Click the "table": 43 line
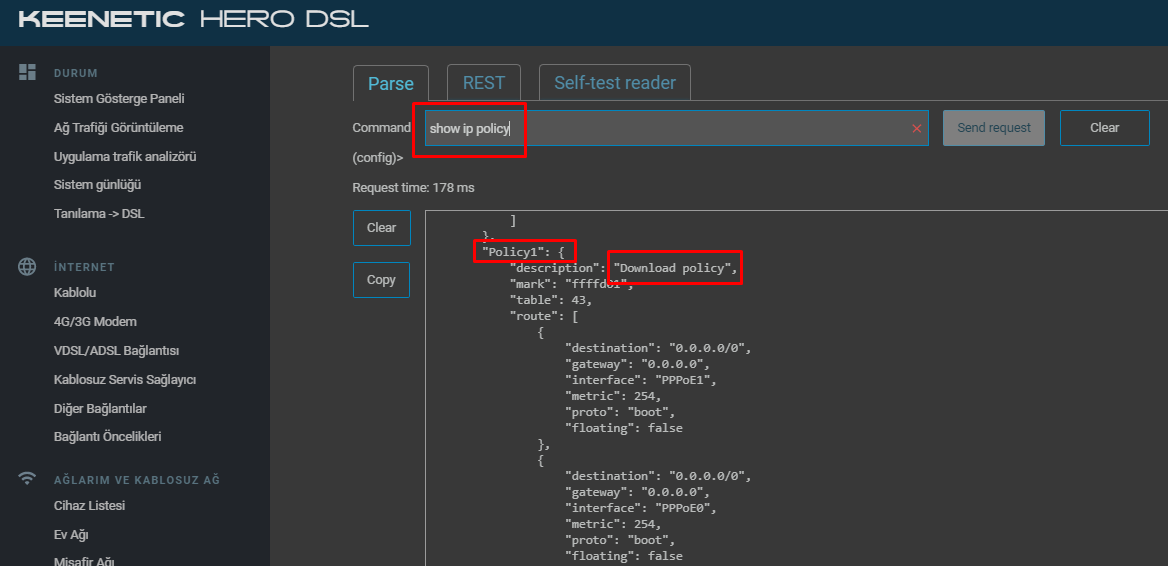1168x566 pixels. click(x=550, y=300)
